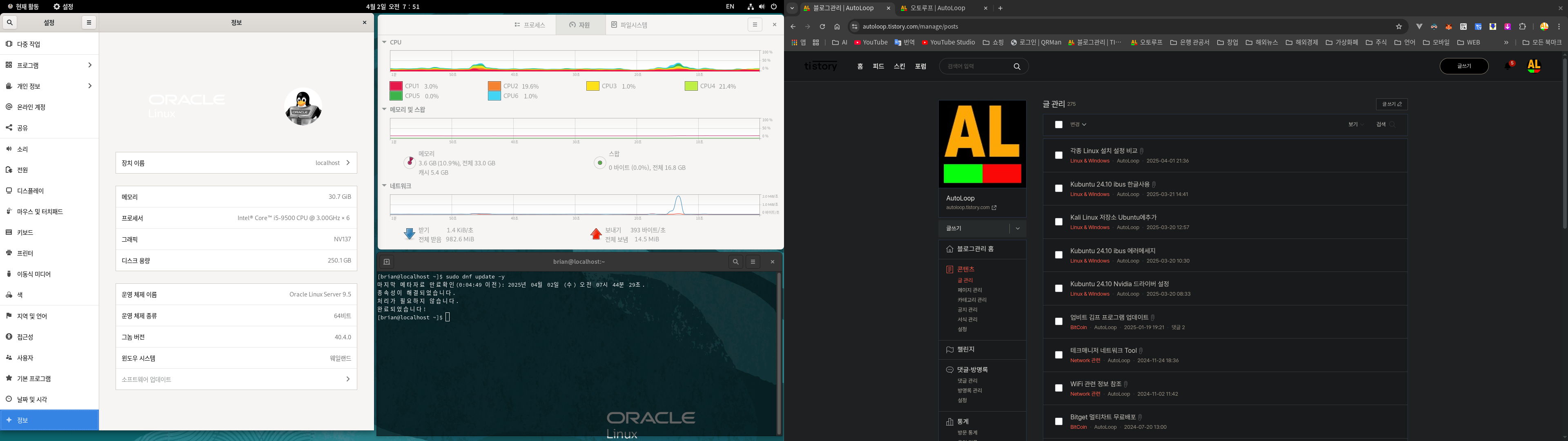The image size is (1568, 441).
Task: Click the terminal search icon
Action: [x=735, y=262]
